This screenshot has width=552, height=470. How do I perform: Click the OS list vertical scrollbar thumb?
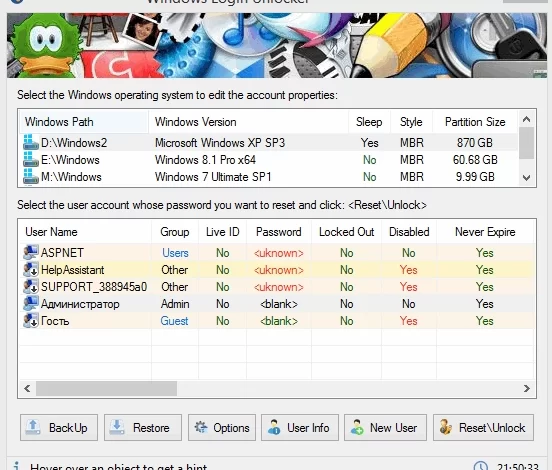(x=527, y=143)
